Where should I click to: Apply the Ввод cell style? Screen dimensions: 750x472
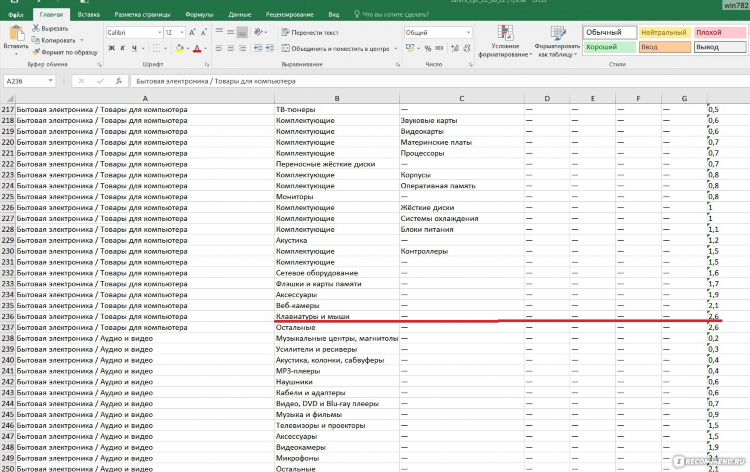coord(665,47)
